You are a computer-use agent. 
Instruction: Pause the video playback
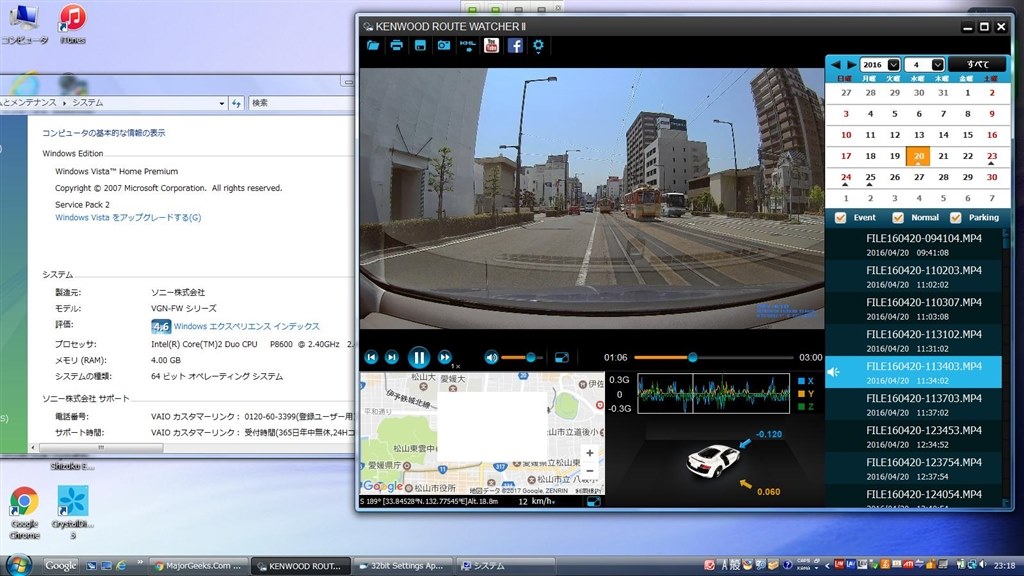[x=418, y=357]
